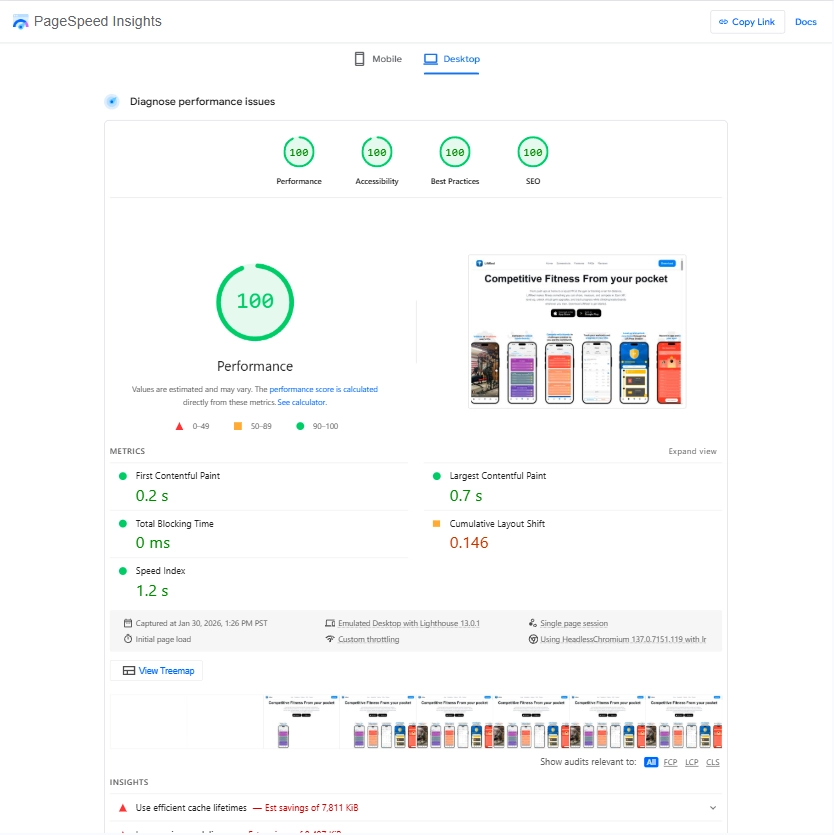Open the See calculator link
Viewport: 834px width, 835px height.
(x=301, y=401)
